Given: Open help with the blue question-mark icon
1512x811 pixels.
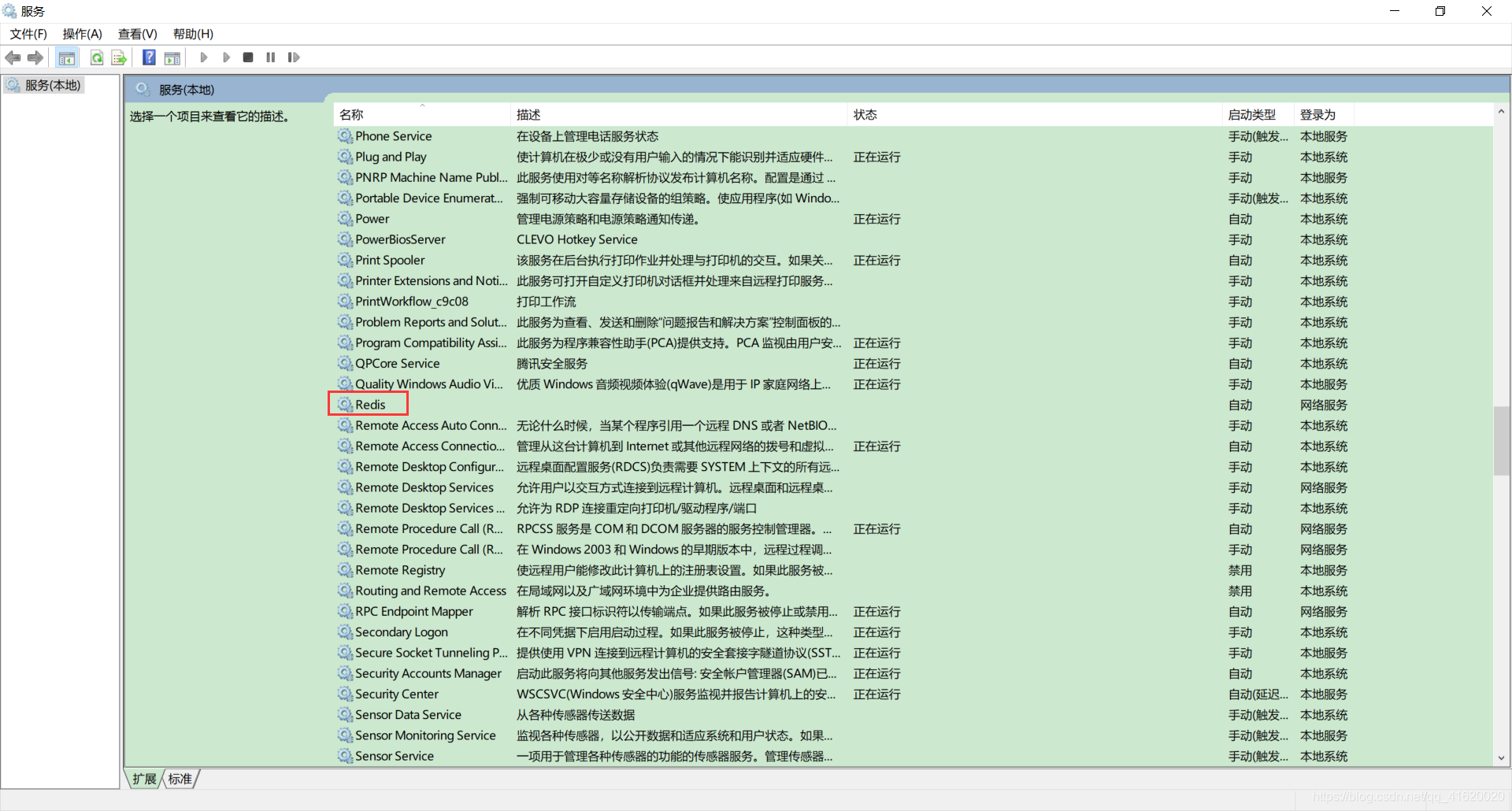Looking at the screenshot, I should pos(149,57).
